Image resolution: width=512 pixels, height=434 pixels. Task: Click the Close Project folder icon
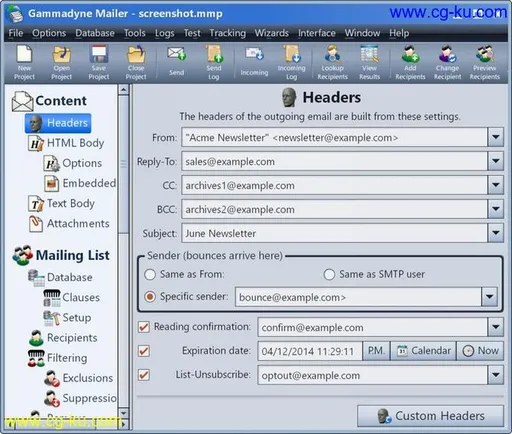[x=136, y=63]
